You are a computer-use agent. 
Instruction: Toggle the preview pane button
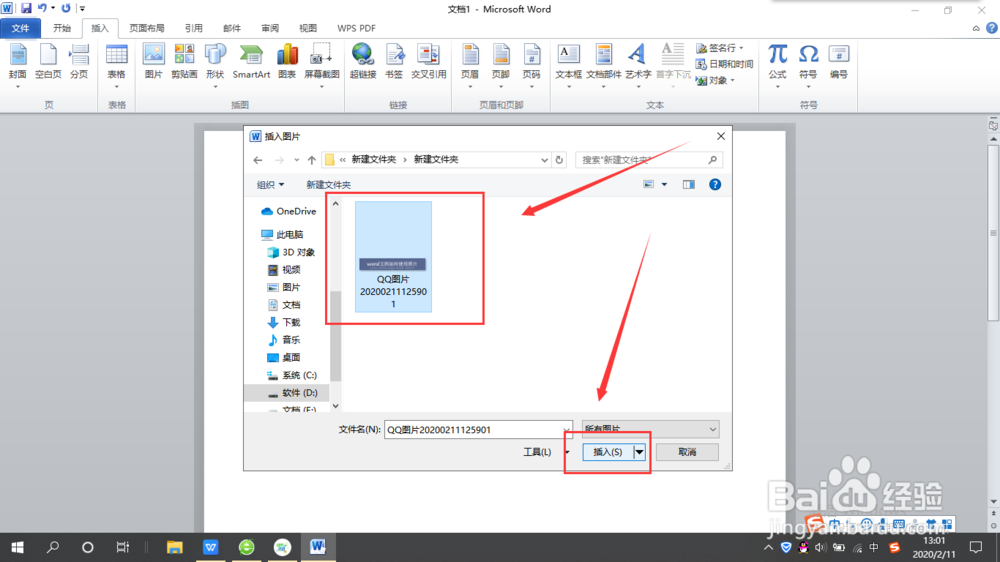pyautogui.click(x=689, y=184)
